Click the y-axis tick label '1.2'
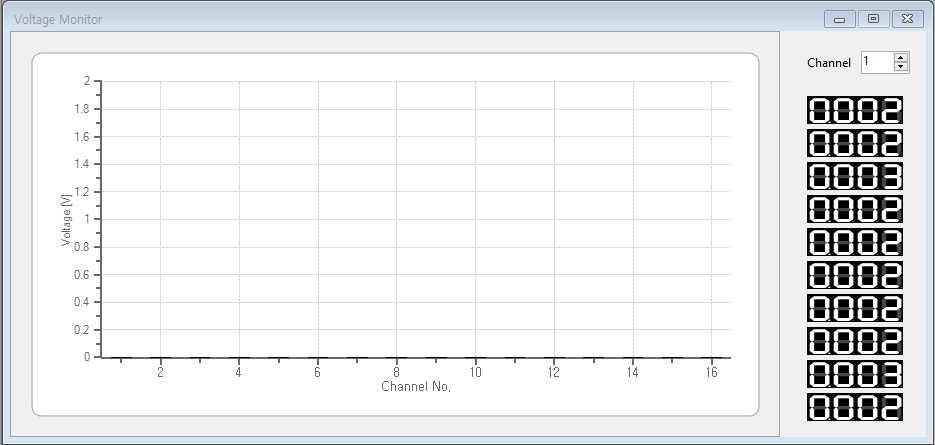 pyautogui.click(x=82, y=191)
